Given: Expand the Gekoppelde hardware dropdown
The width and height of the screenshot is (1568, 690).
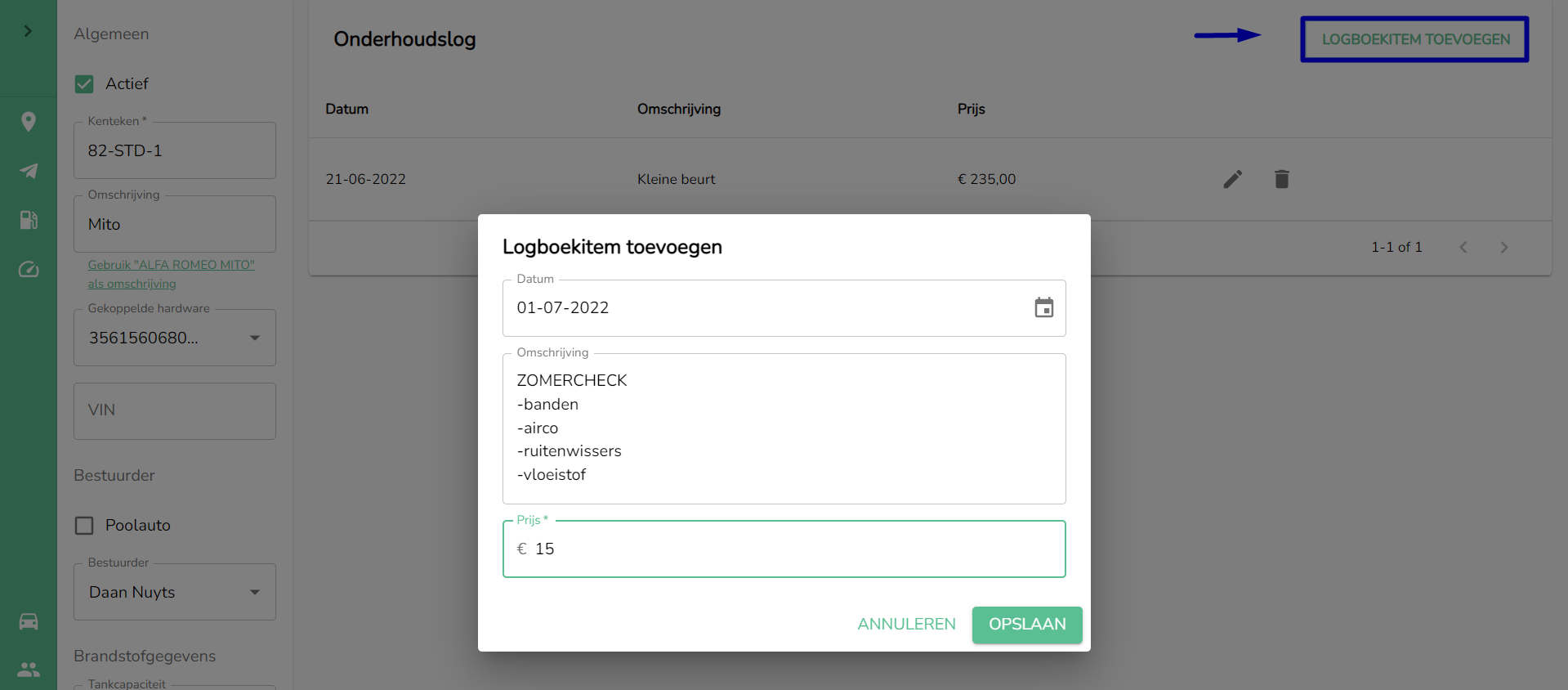Looking at the screenshot, I should coord(254,338).
